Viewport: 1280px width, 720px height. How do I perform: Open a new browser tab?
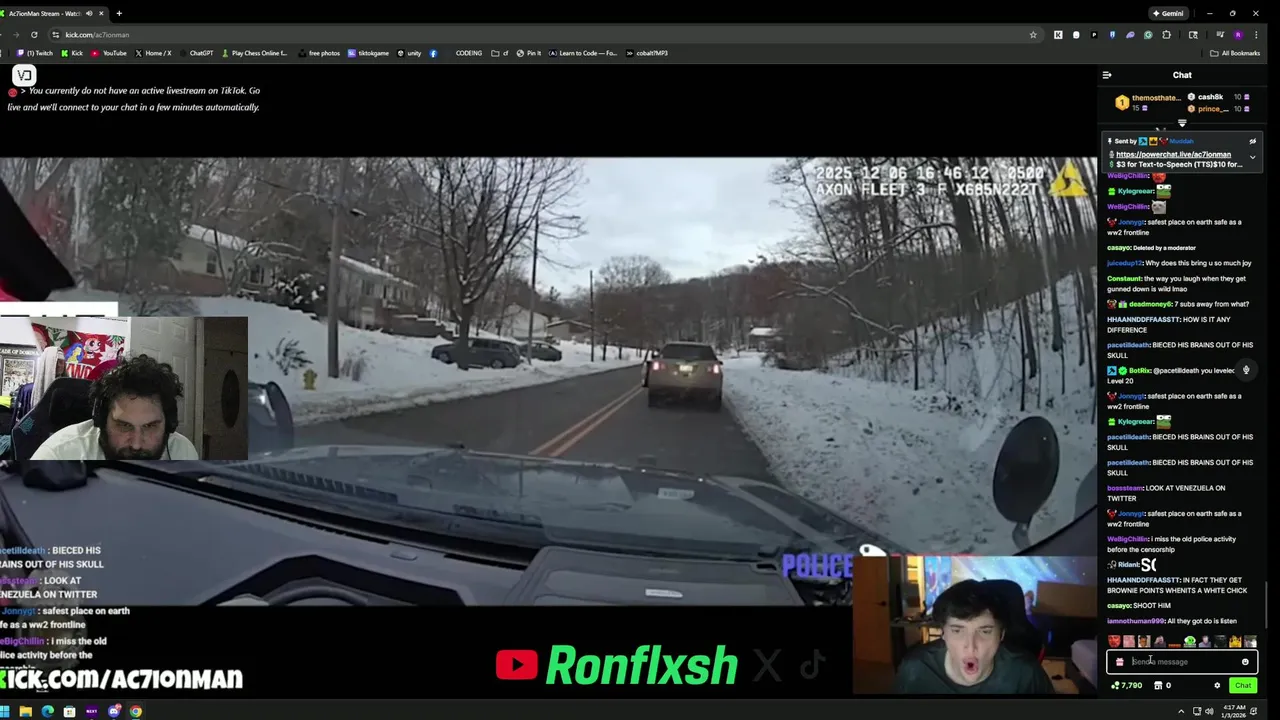click(119, 13)
